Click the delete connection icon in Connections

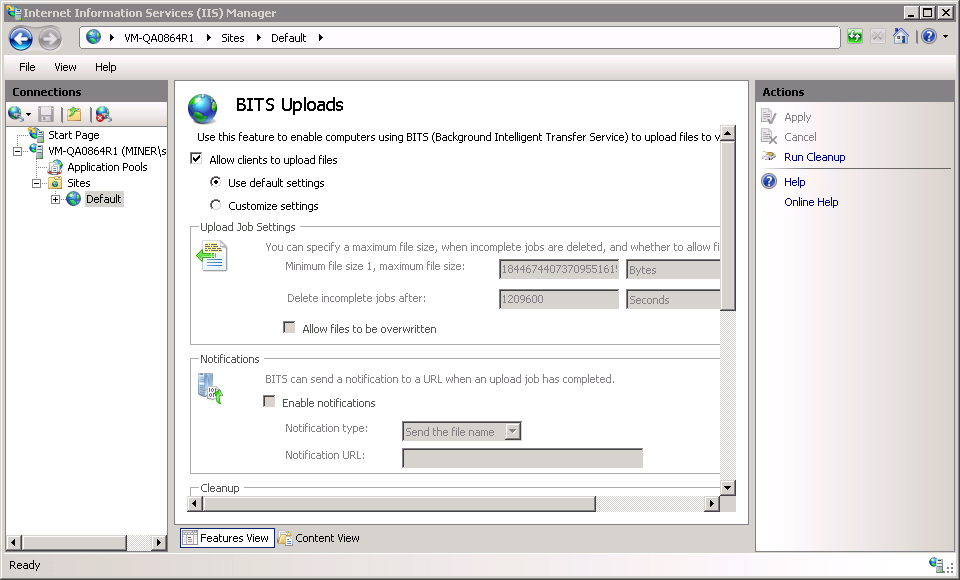[x=103, y=114]
